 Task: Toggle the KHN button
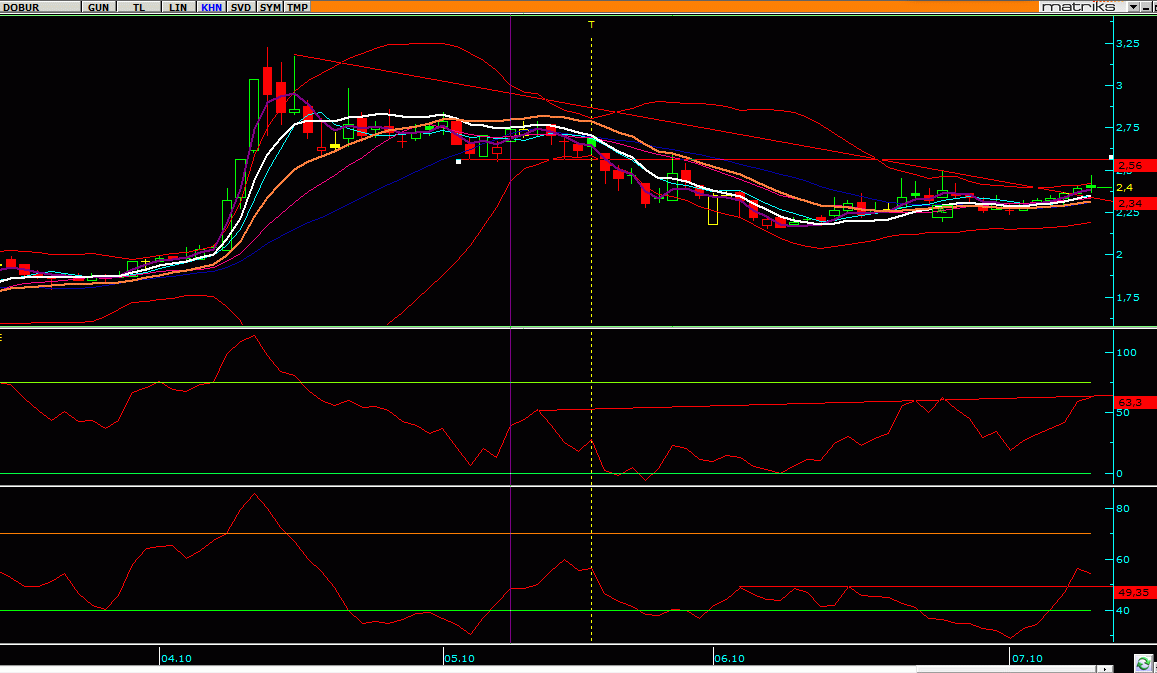pos(211,7)
